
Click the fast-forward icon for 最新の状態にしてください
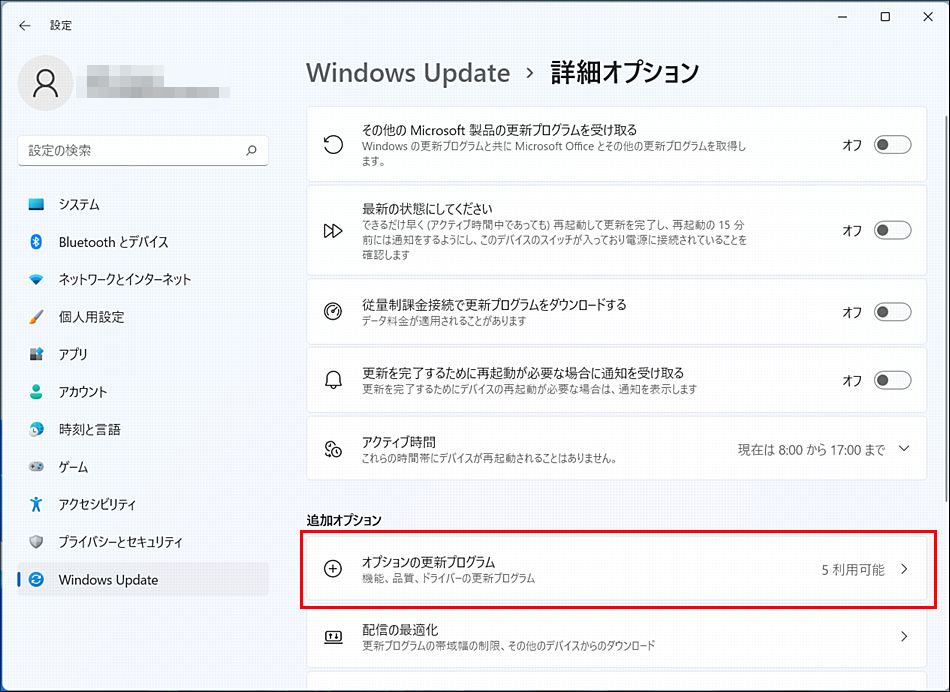tap(333, 231)
